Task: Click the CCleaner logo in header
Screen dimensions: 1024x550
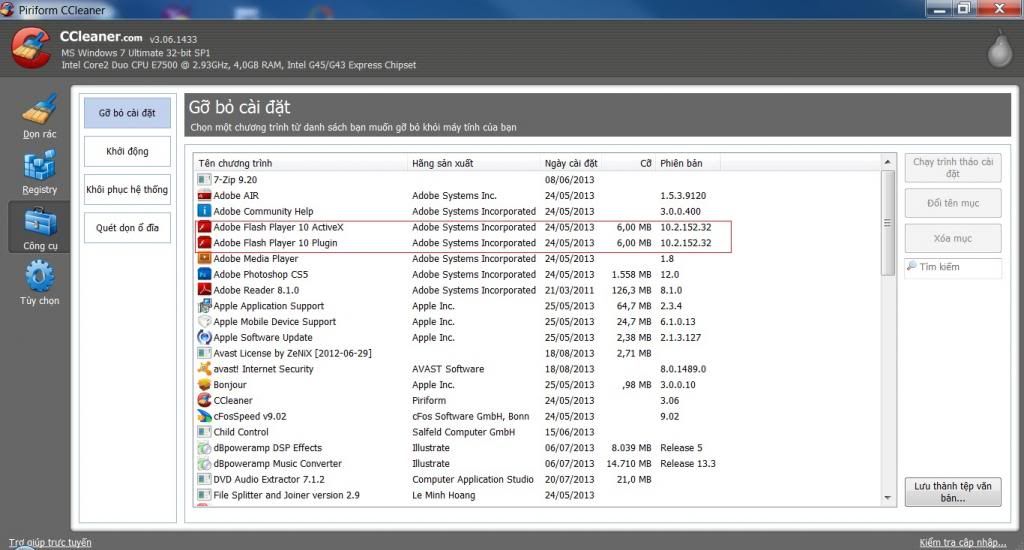Action: [30, 48]
